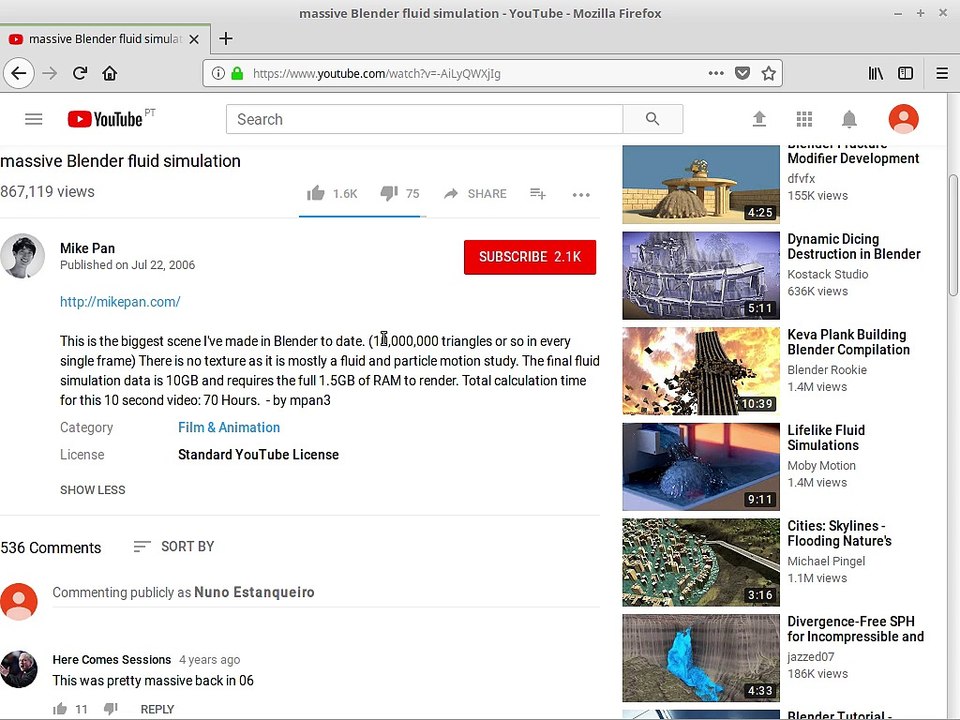
Task: Open the Modifier Development video thumbnail
Action: pyautogui.click(x=701, y=184)
